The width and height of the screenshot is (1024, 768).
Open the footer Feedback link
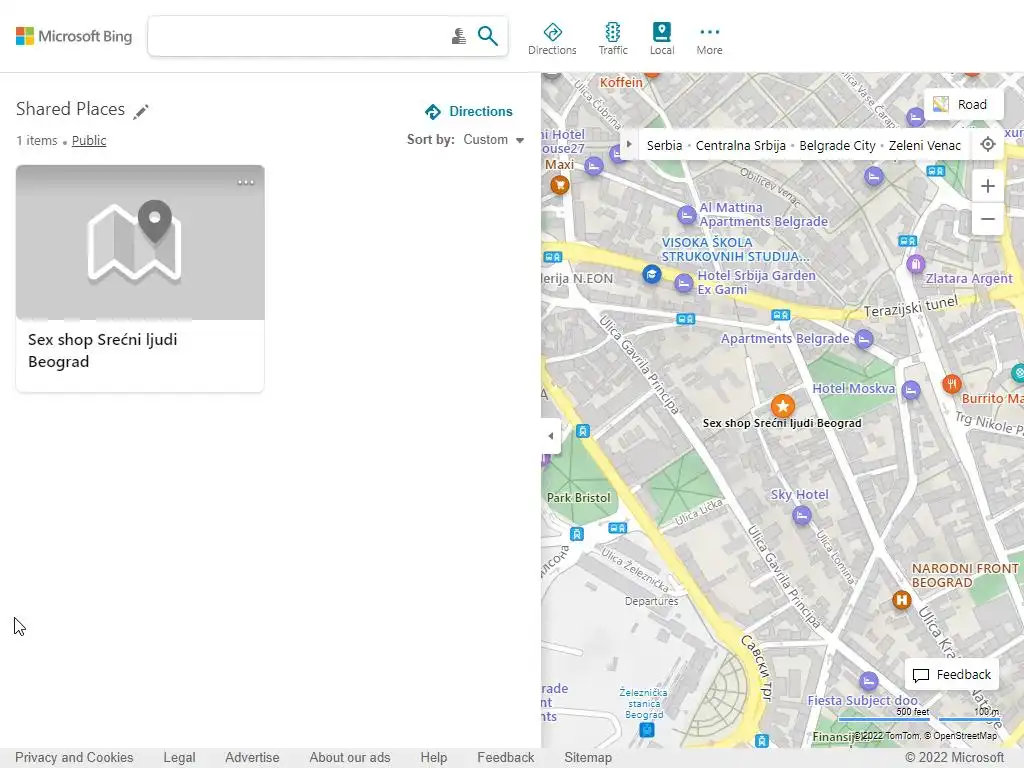tap(505, 758)
